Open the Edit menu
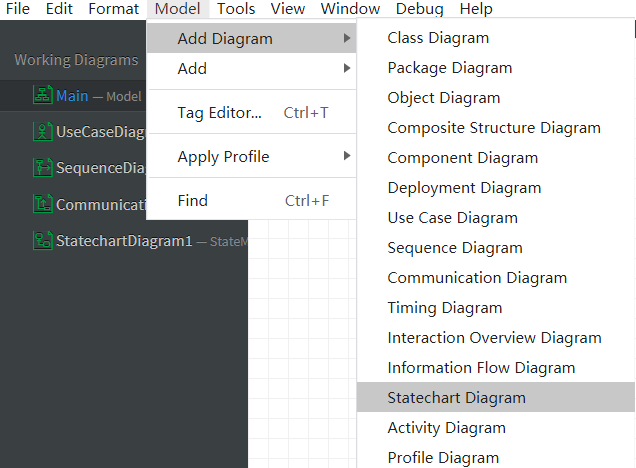The height and width of the screenshot is (468, 636). (59, 9)
